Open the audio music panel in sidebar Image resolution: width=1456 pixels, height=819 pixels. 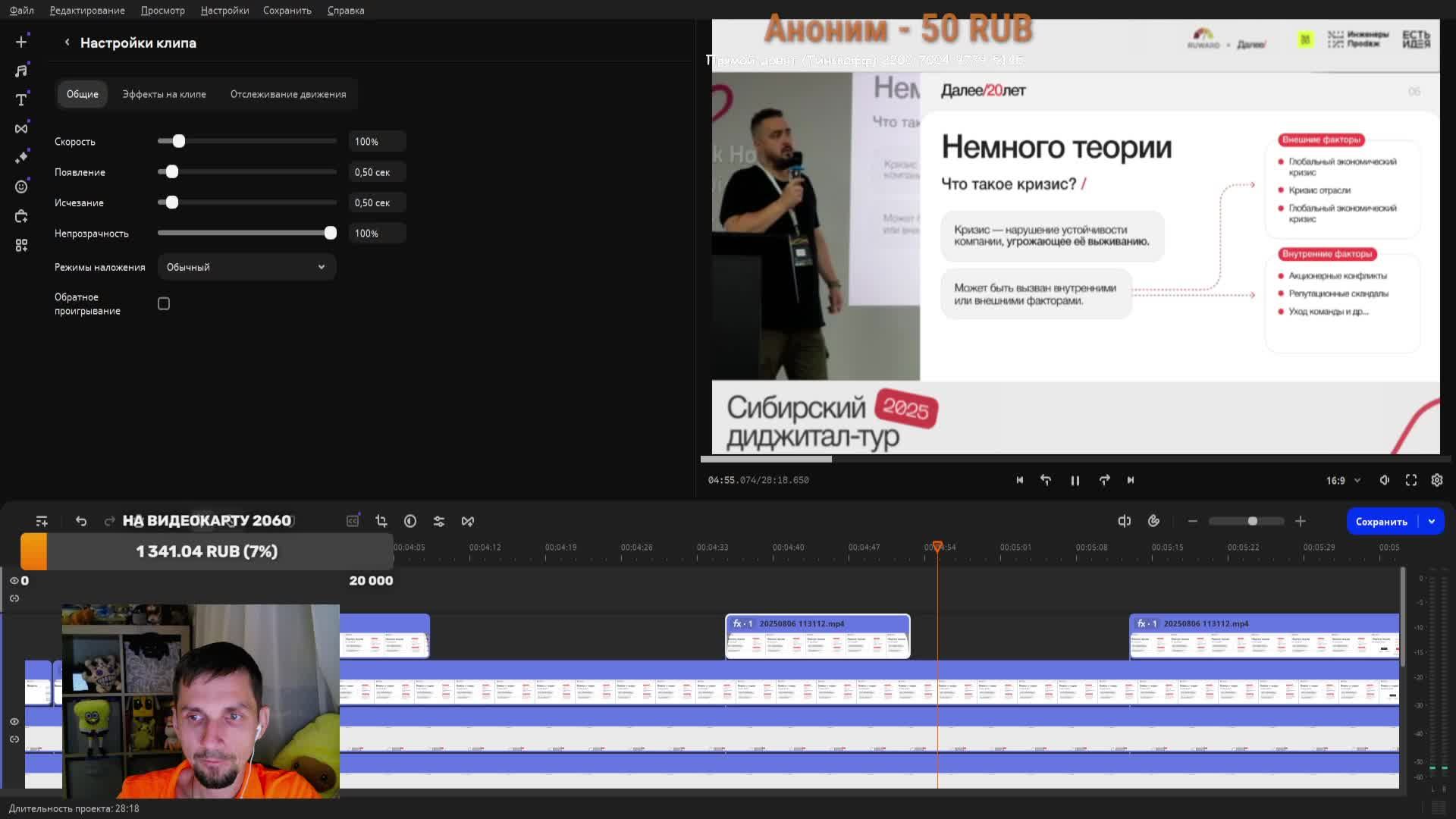pos(21,71)
